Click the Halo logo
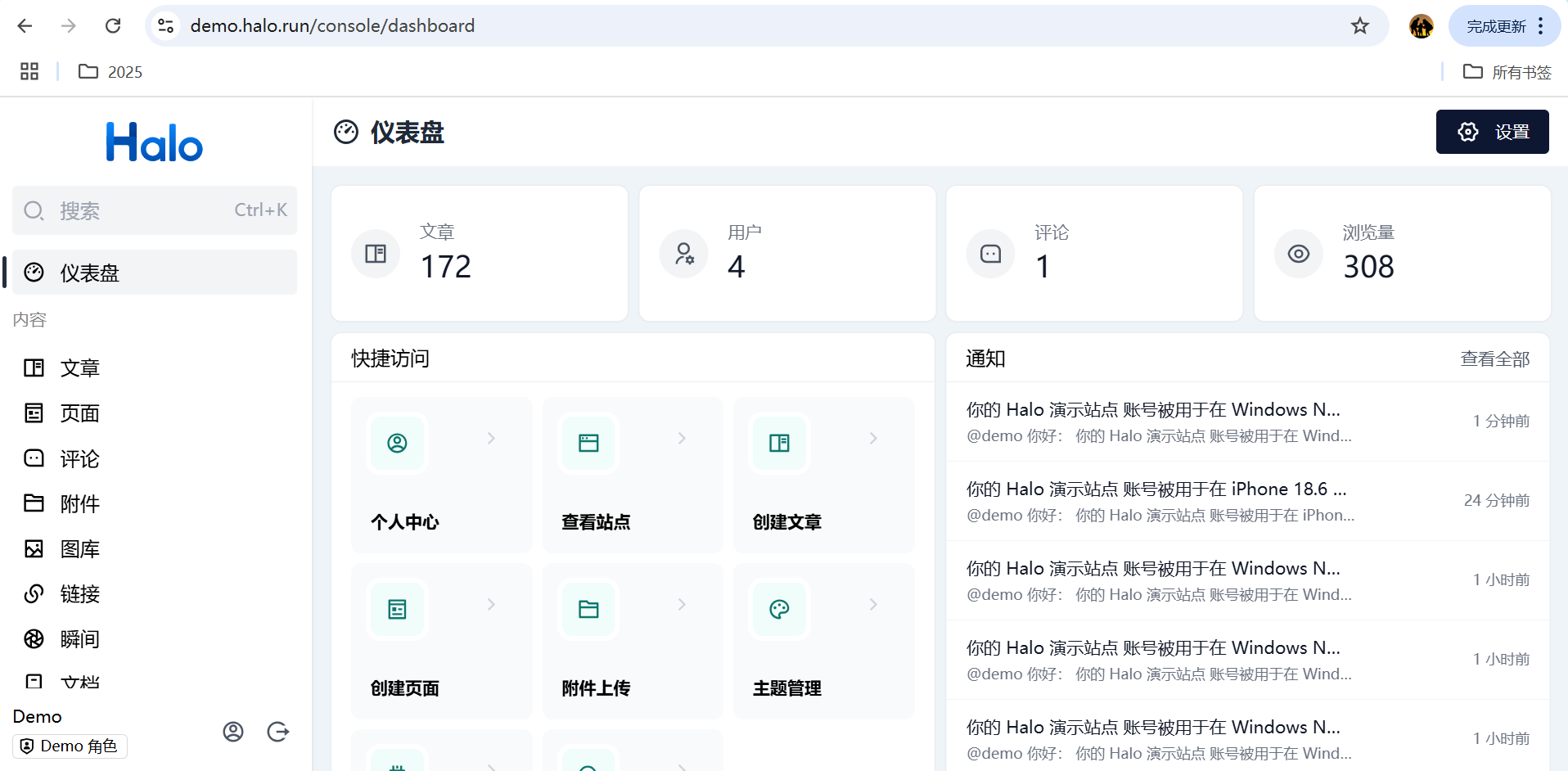 pos(155,142)
